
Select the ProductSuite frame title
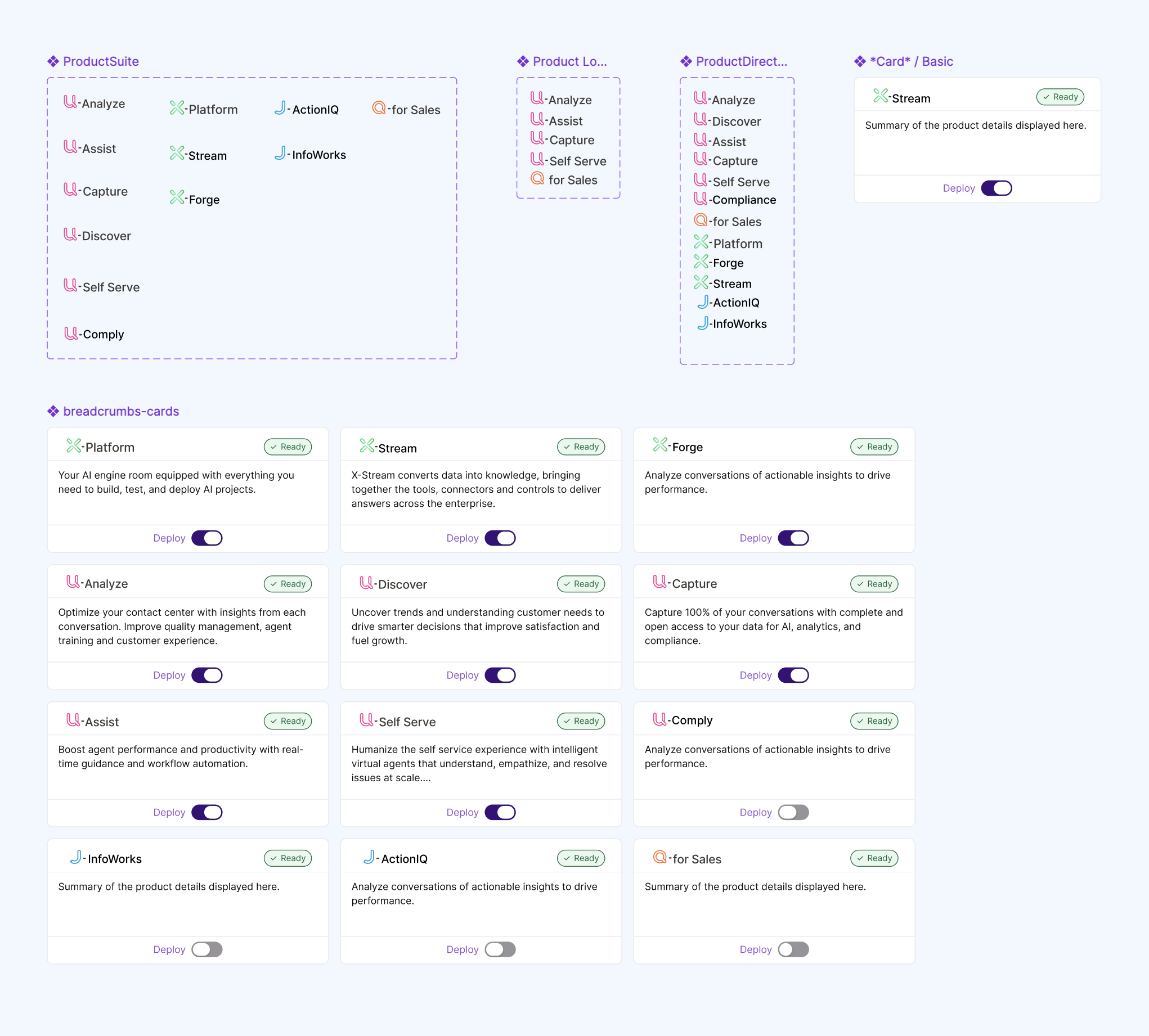101,61
